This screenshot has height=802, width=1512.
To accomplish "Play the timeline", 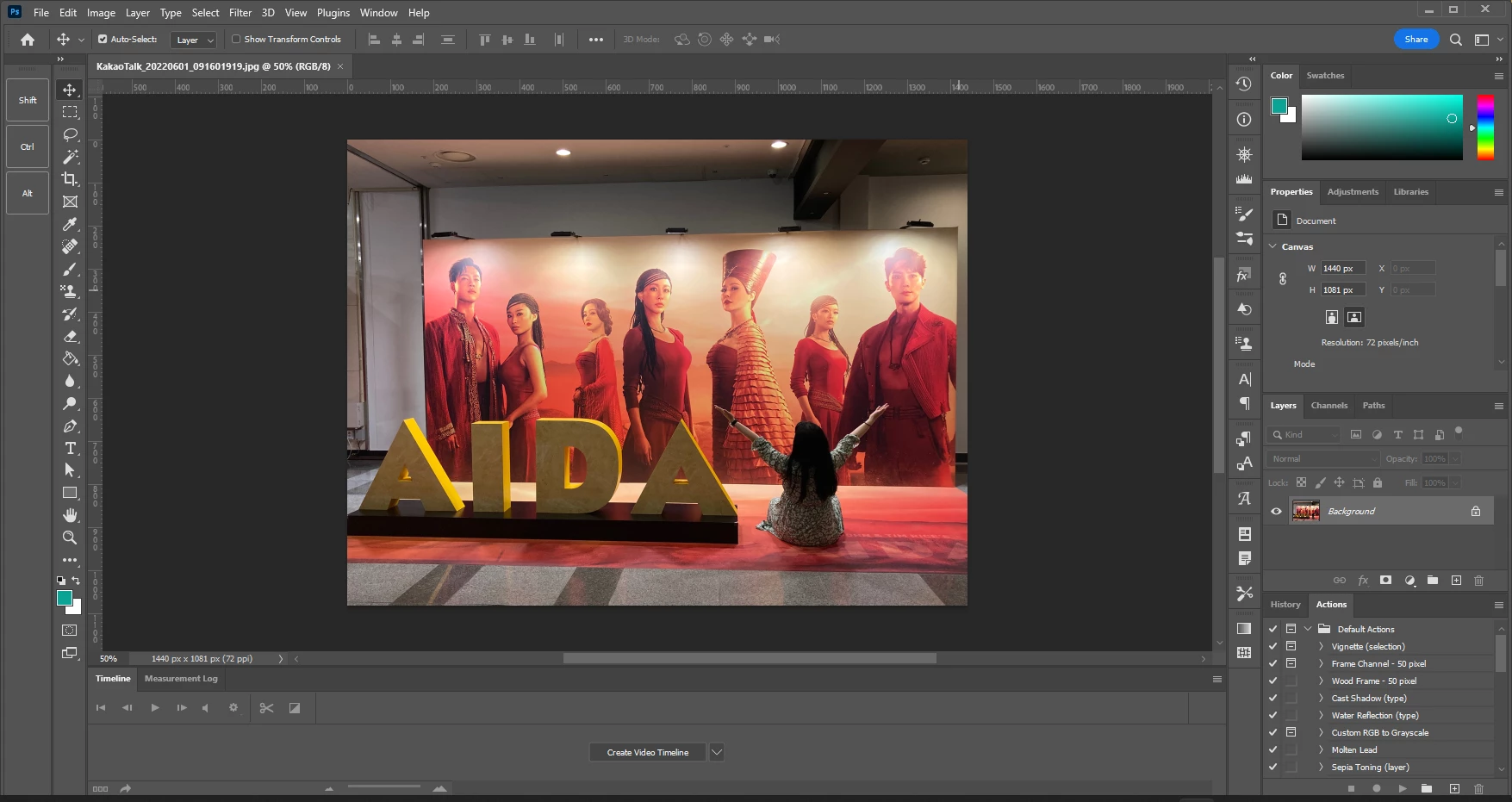I will coord(155,708).
